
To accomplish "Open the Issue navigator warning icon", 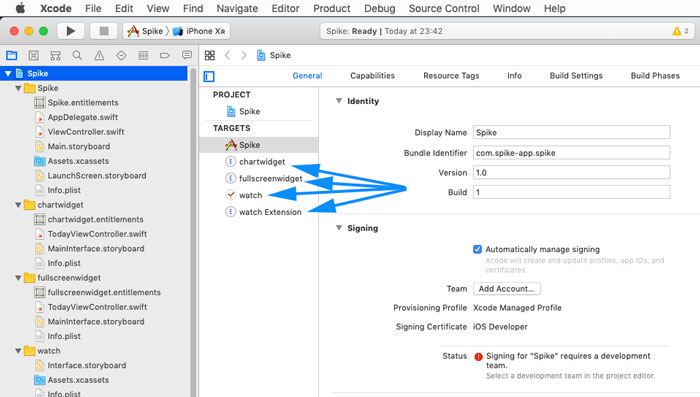I will point(99,55).
